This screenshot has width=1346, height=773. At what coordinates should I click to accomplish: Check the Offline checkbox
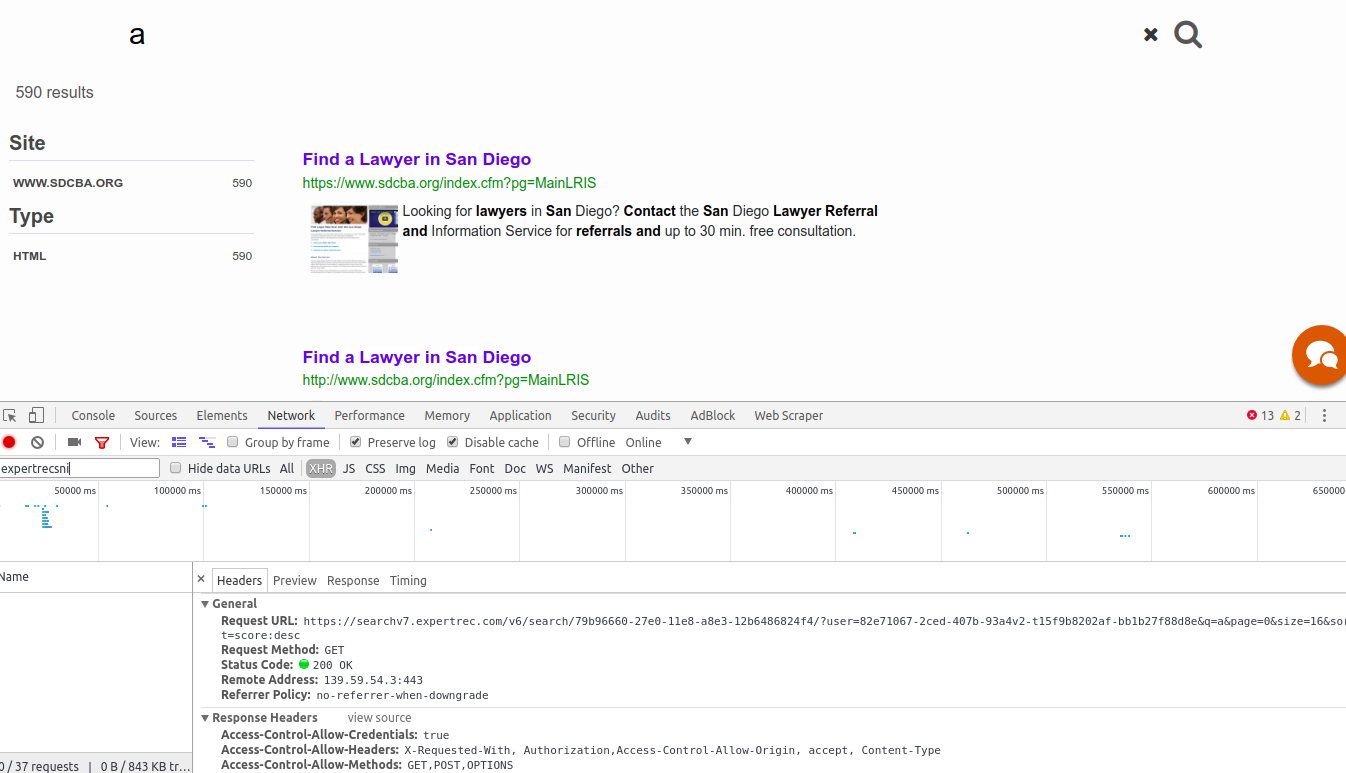pyautogui.click(x=564, y=441)
